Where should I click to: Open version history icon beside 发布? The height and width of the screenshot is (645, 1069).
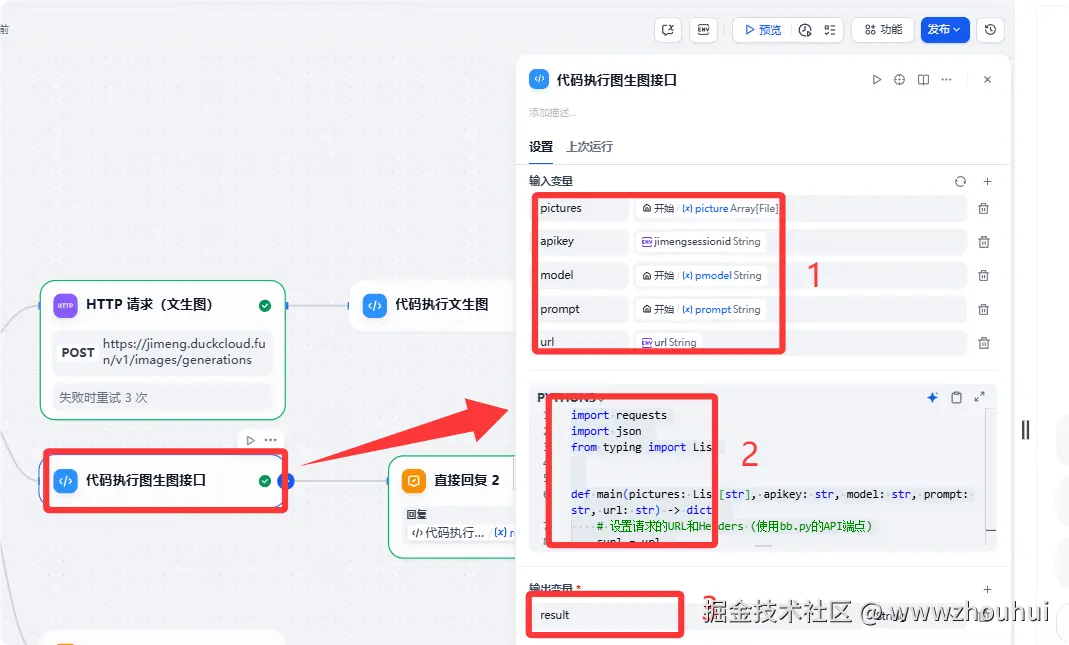coord(991,29)
